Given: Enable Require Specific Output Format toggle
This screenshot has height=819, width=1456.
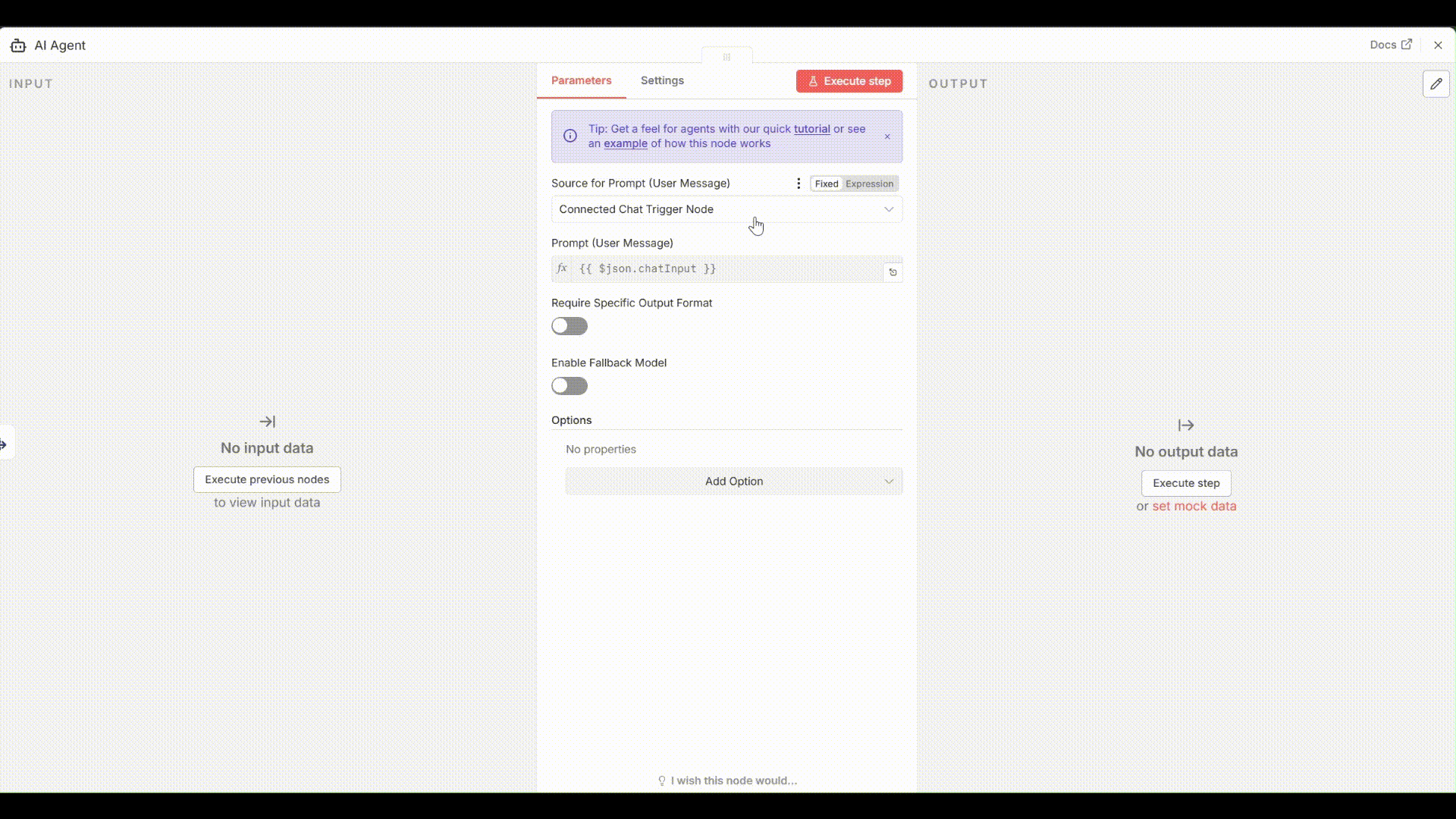Looking at the screenshot, I should click(x=570, y=326).
